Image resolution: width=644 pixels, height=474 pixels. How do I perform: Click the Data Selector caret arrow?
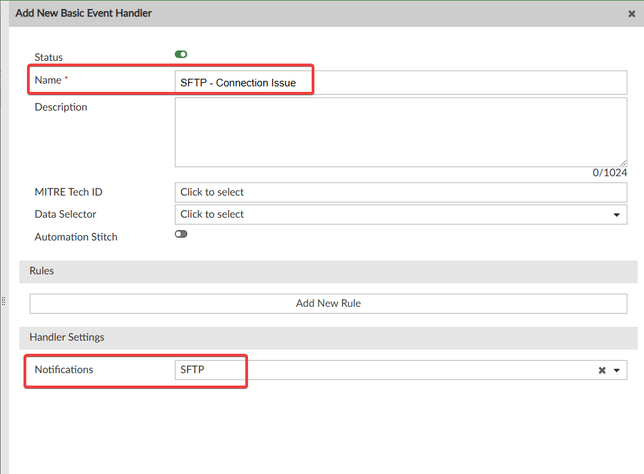point(616,215)
